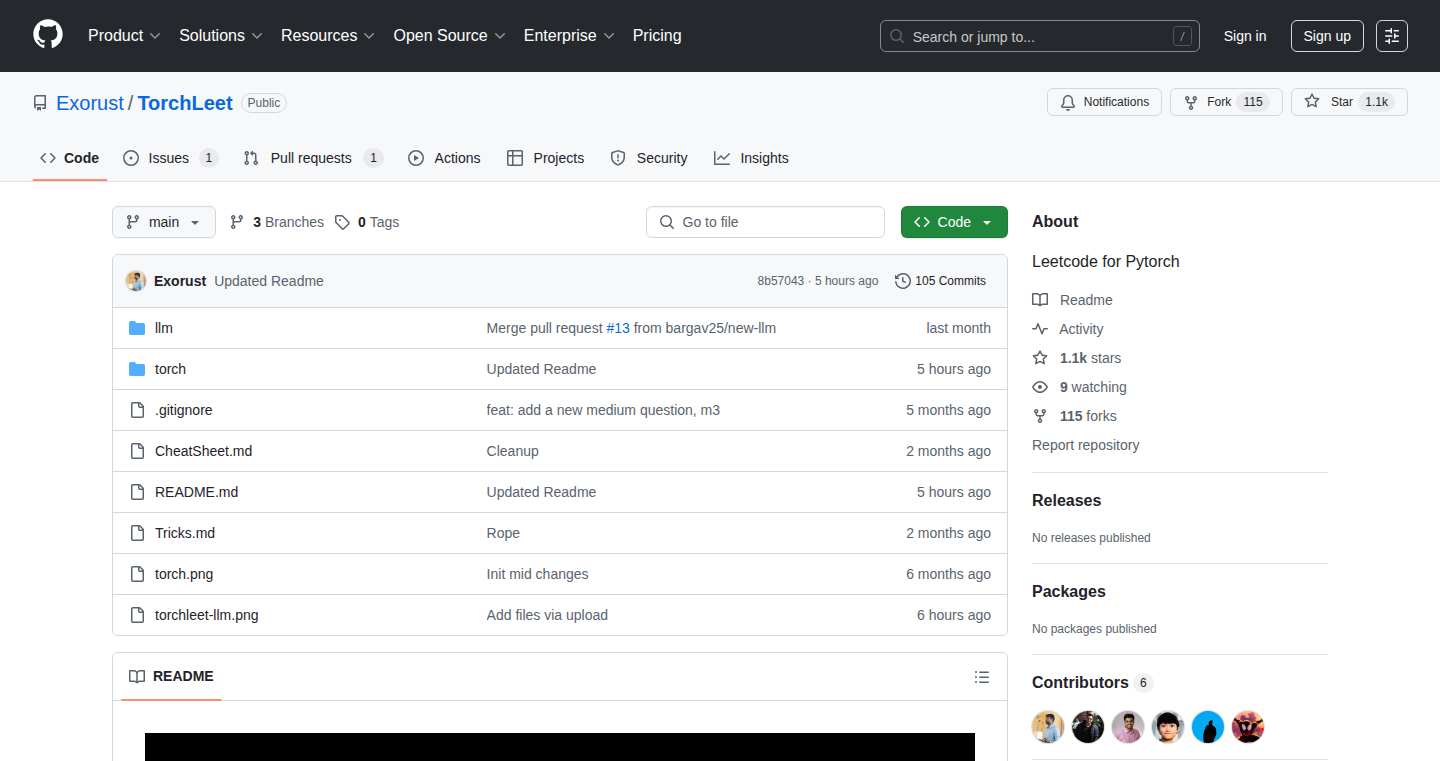This screenshot has height=761, width=1440.
Task: Open the torch folder
Action: click(170, 369)
